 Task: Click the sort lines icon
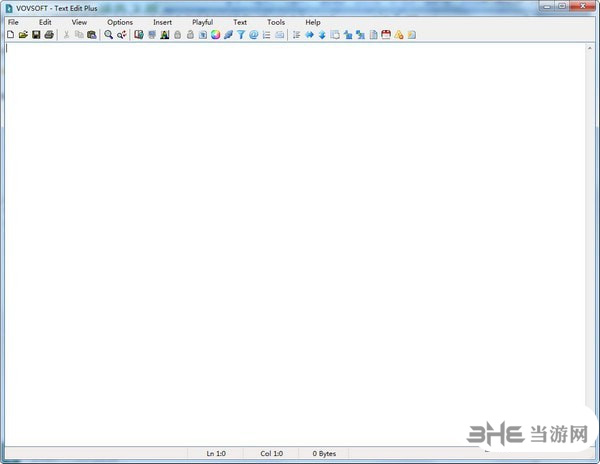[x=296, y=35]
